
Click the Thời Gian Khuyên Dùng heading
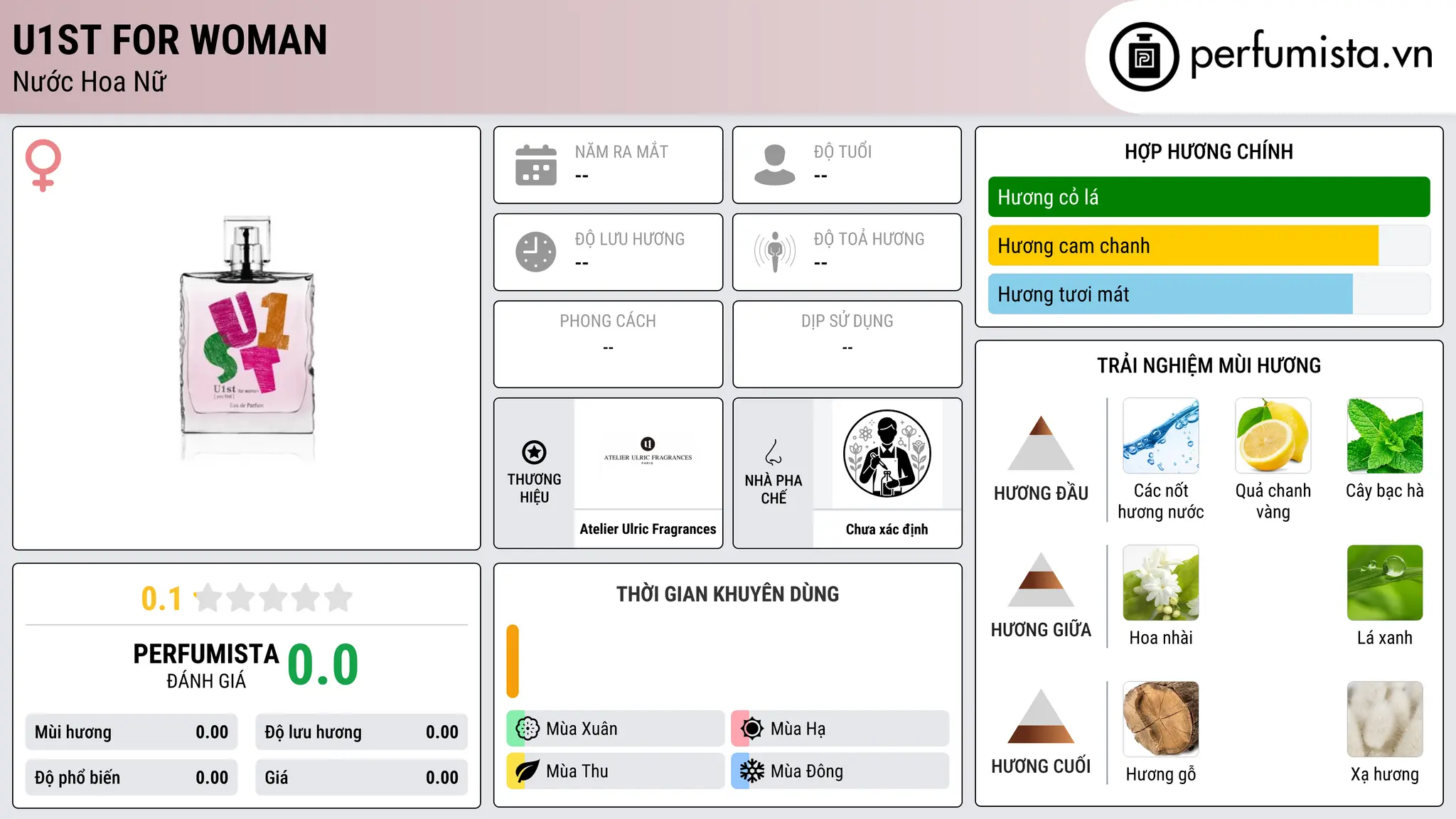[x=727, y=594]
